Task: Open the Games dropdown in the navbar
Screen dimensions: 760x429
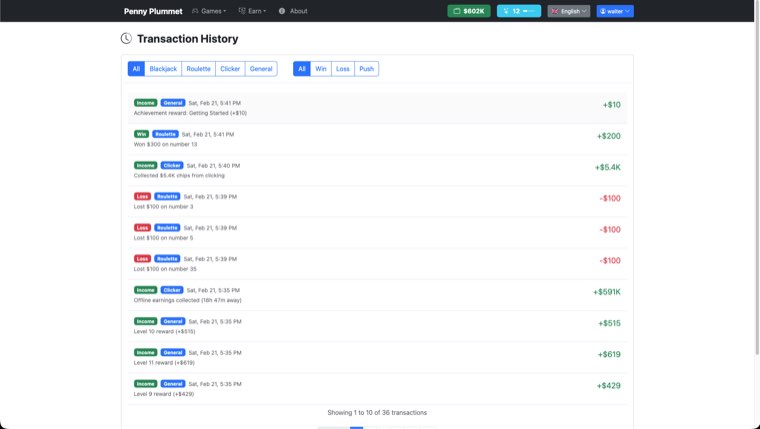Action: pyautogui.click(x=209, y=11)
